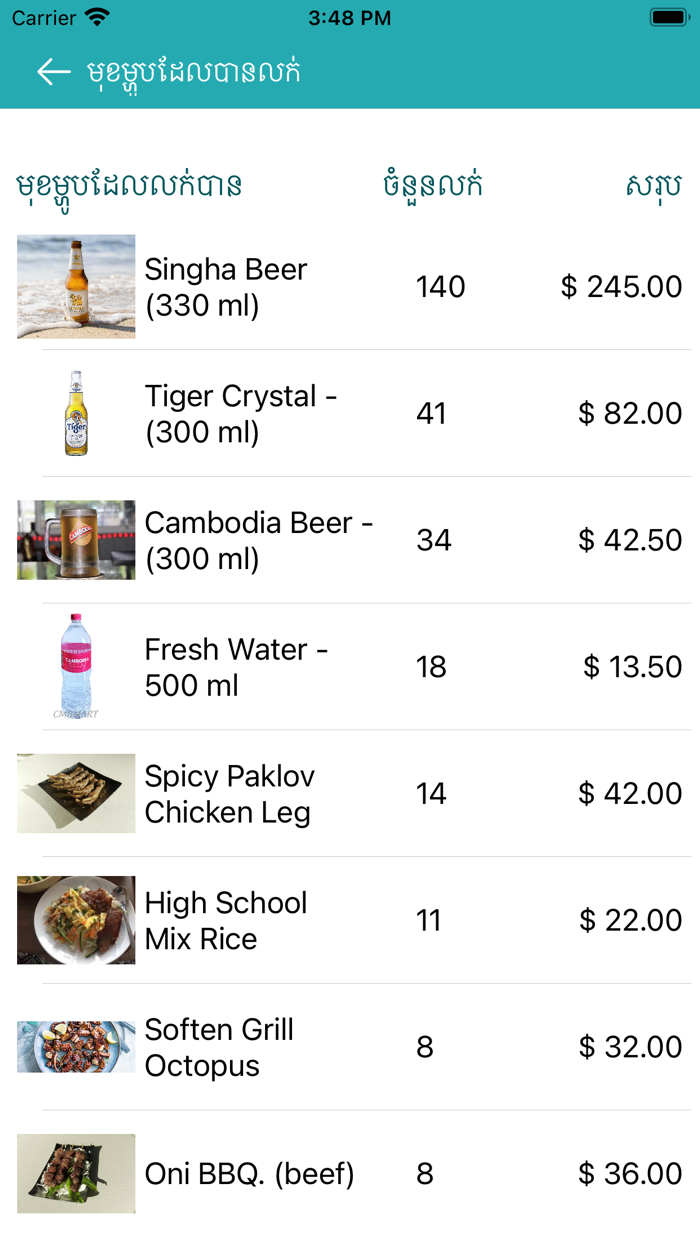This screenshot has height=1244, width=700.
Task: Tap the High School Mix Rice name
Action: pyautogui.click(x=226, y=920)
